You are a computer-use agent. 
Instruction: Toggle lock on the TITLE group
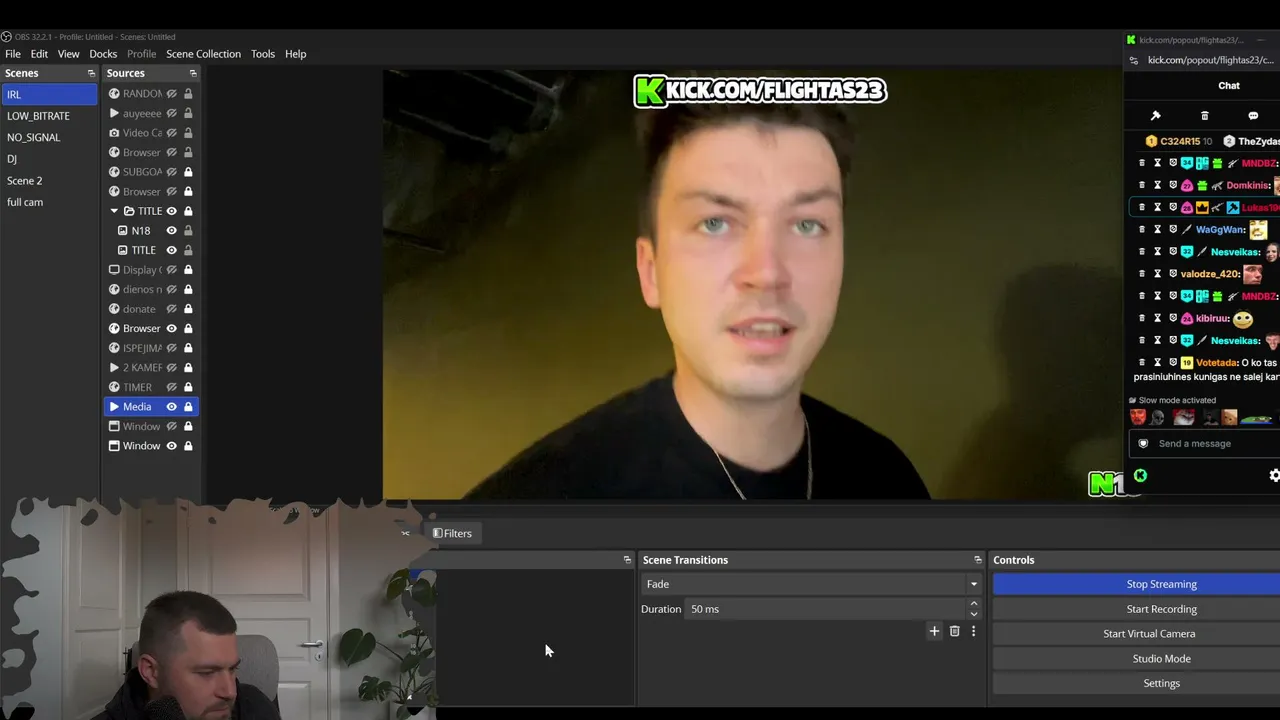point(188,211)
